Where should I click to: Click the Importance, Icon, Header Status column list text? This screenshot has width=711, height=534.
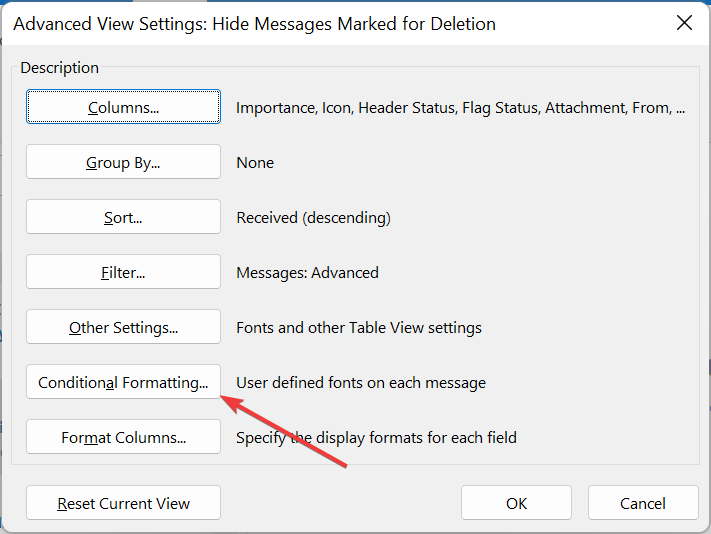[x=460, y=108]
